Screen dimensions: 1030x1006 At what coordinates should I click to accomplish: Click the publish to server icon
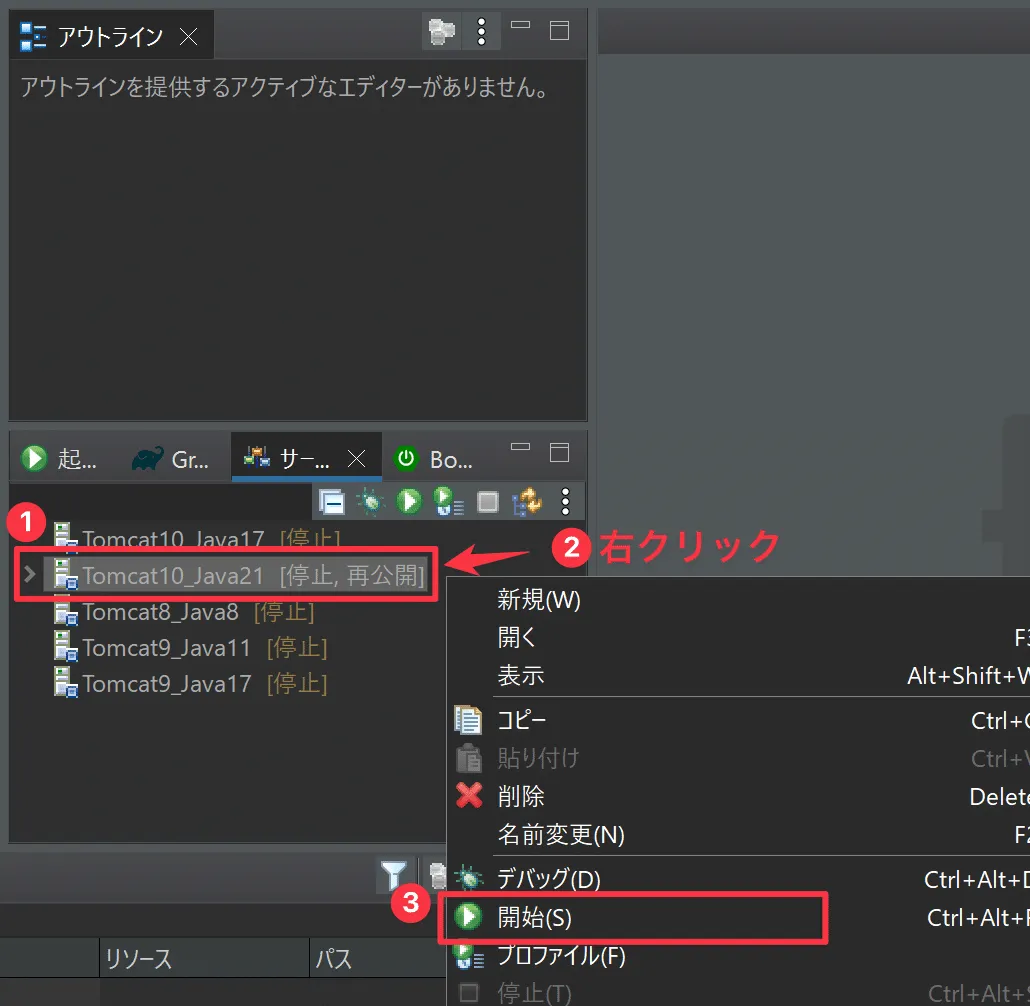click(x=527, y=502)
